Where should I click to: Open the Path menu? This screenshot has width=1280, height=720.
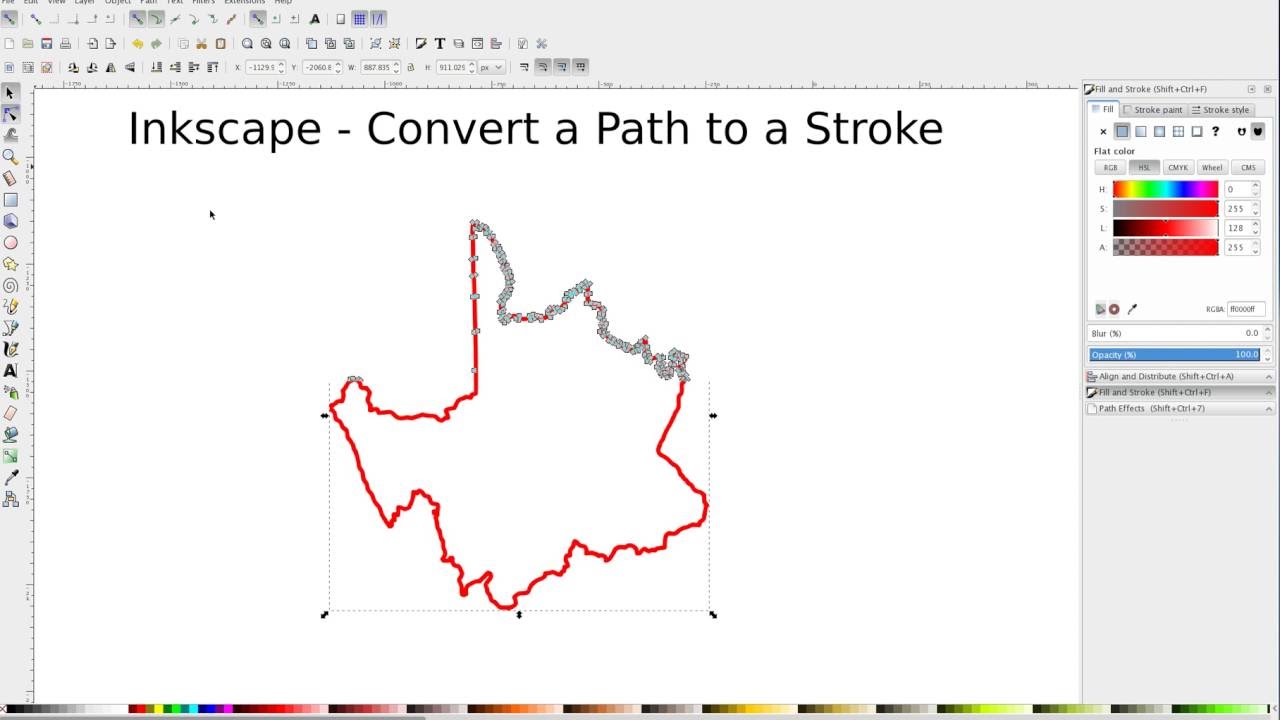pos(148,2)
